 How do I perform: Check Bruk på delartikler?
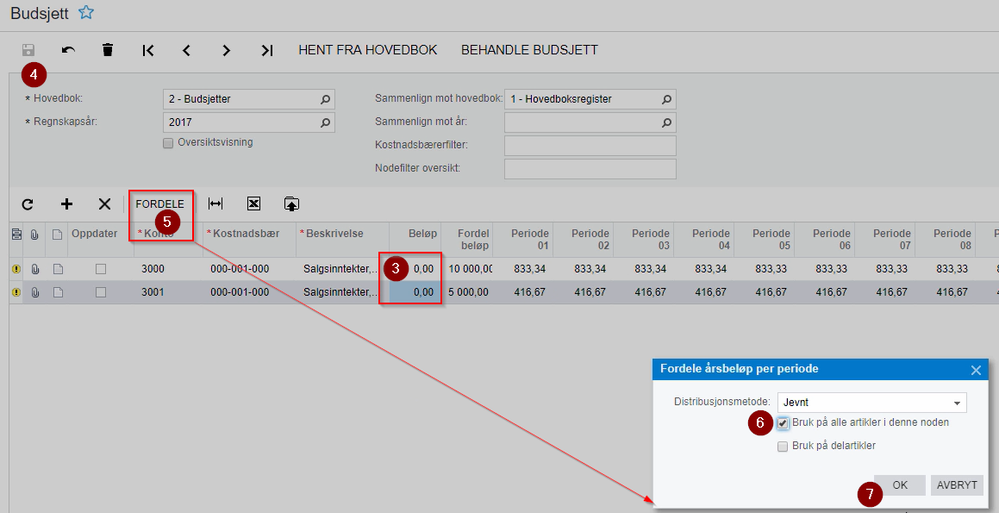click(x=783, y=447)
